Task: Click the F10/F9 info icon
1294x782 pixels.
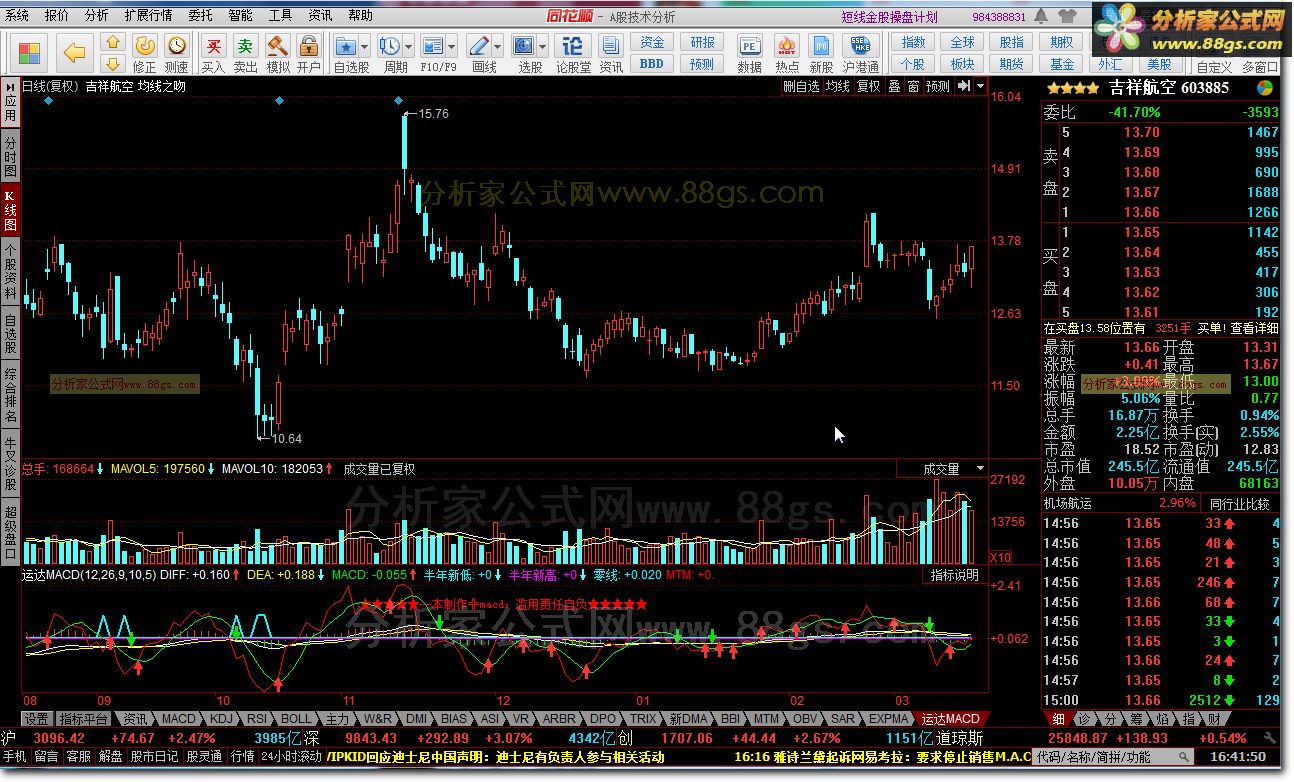Action: click(433, 46)
